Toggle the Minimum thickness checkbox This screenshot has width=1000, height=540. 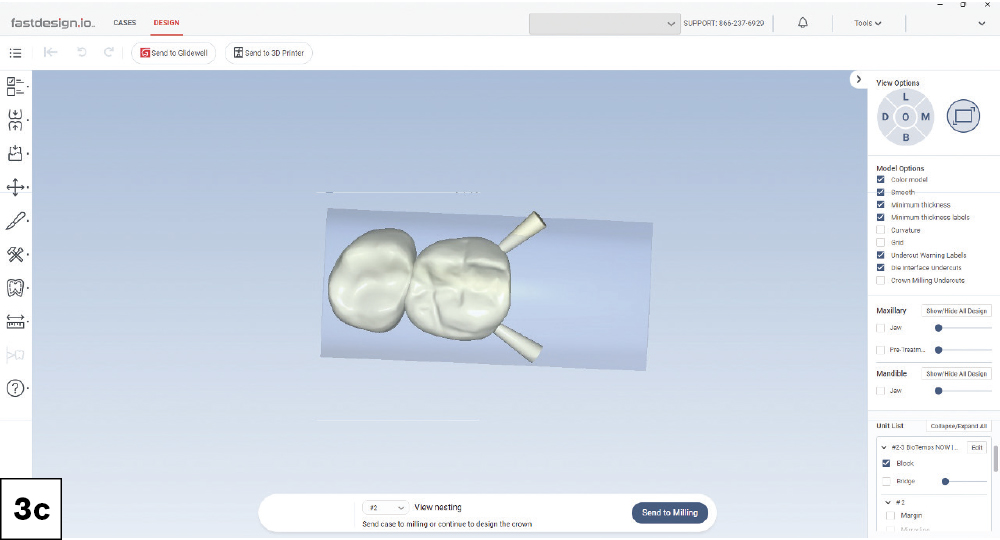pyautogui.click(x=881, y=205)
